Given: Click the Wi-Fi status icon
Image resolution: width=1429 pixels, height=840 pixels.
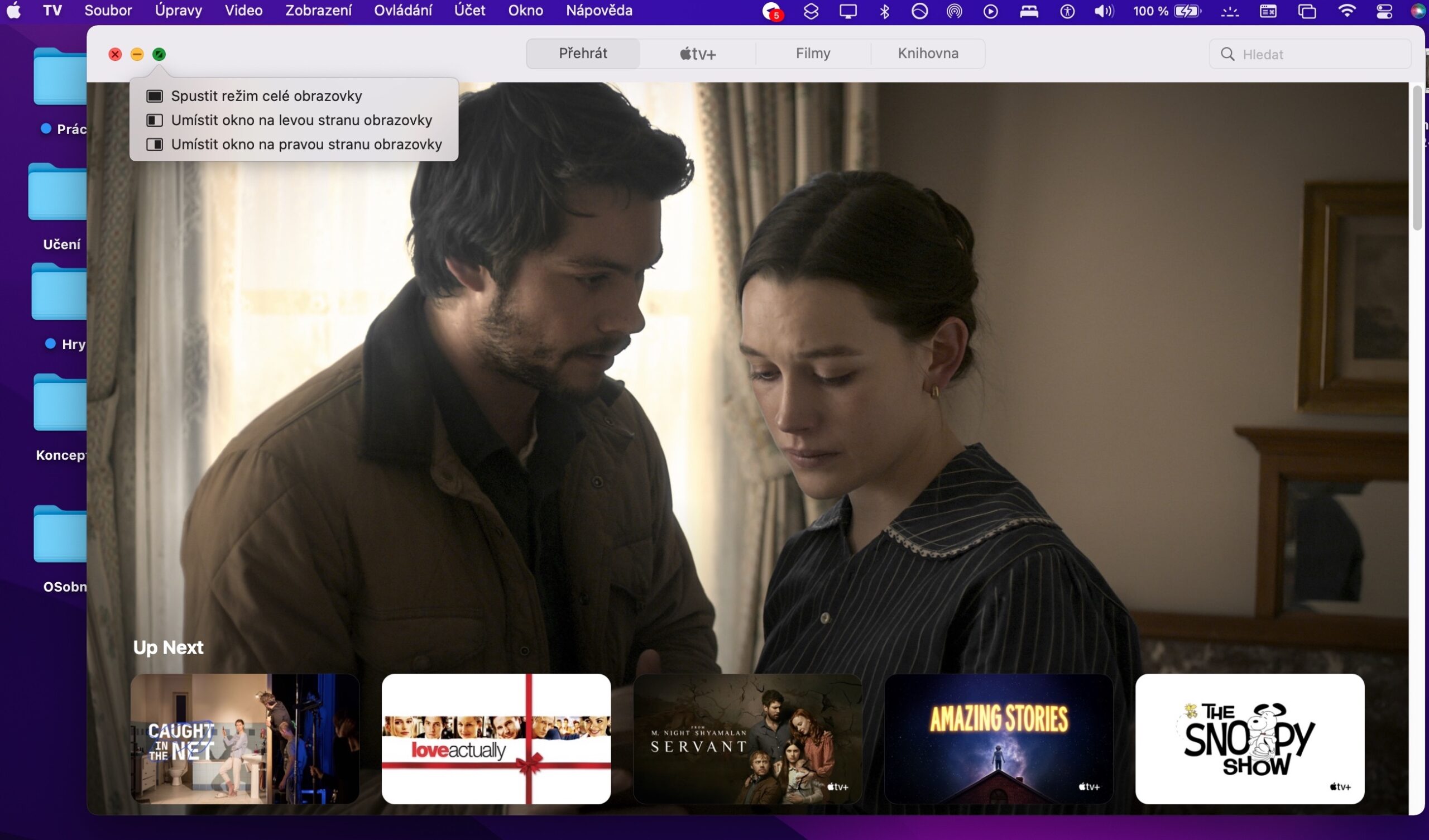Looking at the screenshot, I should coord(1347,11).
